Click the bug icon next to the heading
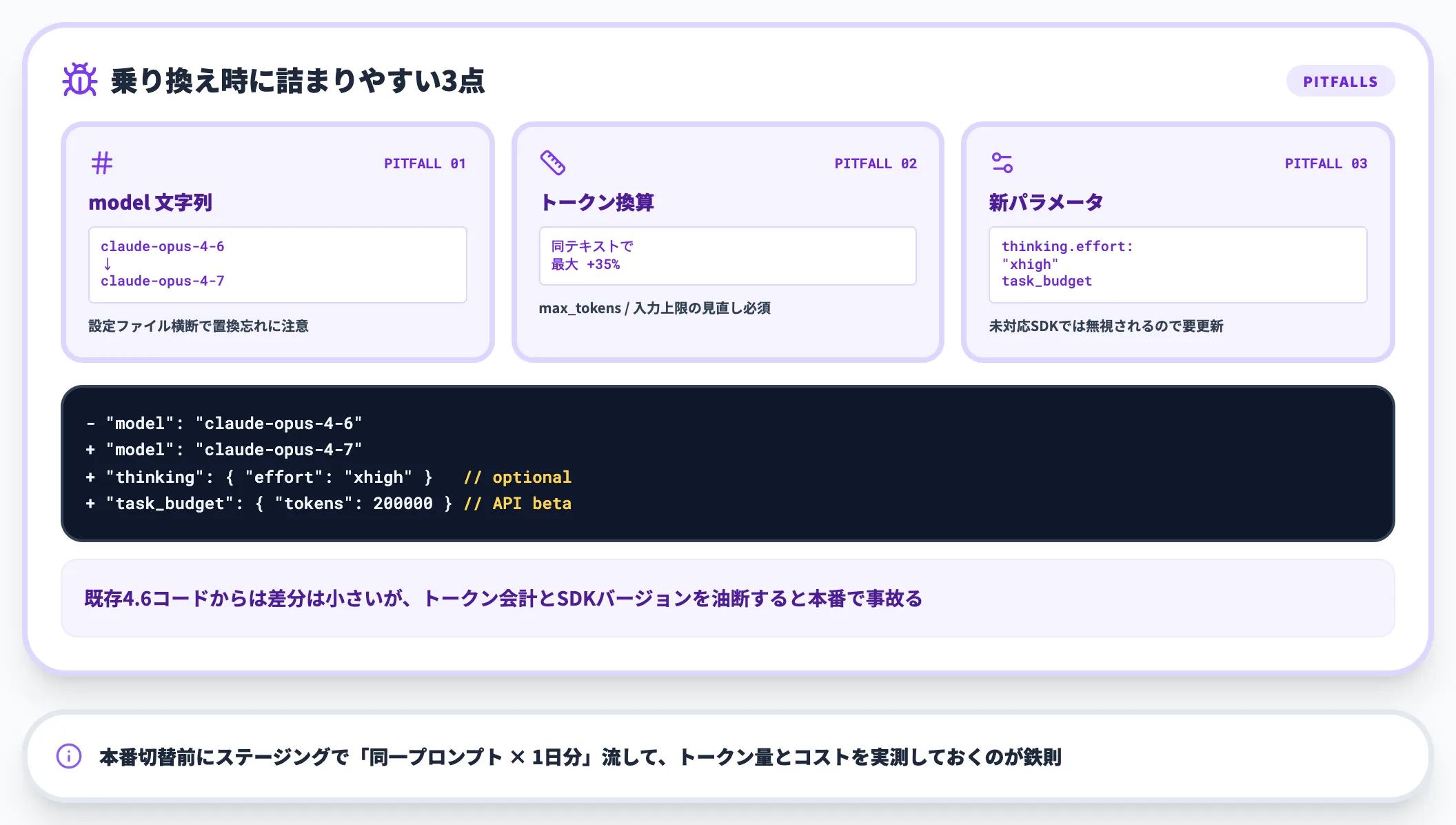This screenshot has height=825, width=1456. click(79, 79)
